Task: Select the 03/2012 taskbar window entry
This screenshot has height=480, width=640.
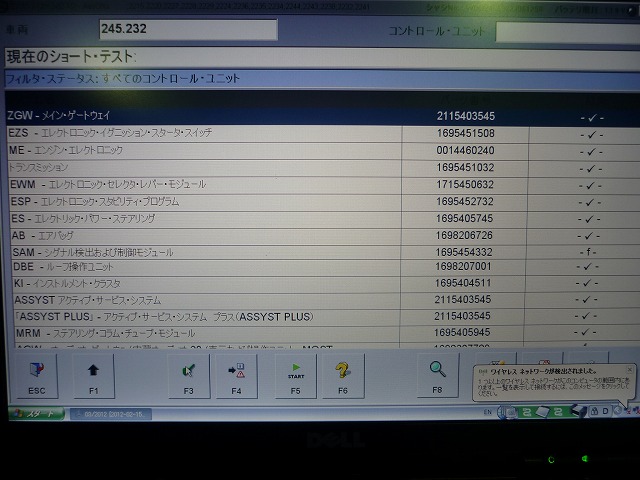Action: pos(111,414)
